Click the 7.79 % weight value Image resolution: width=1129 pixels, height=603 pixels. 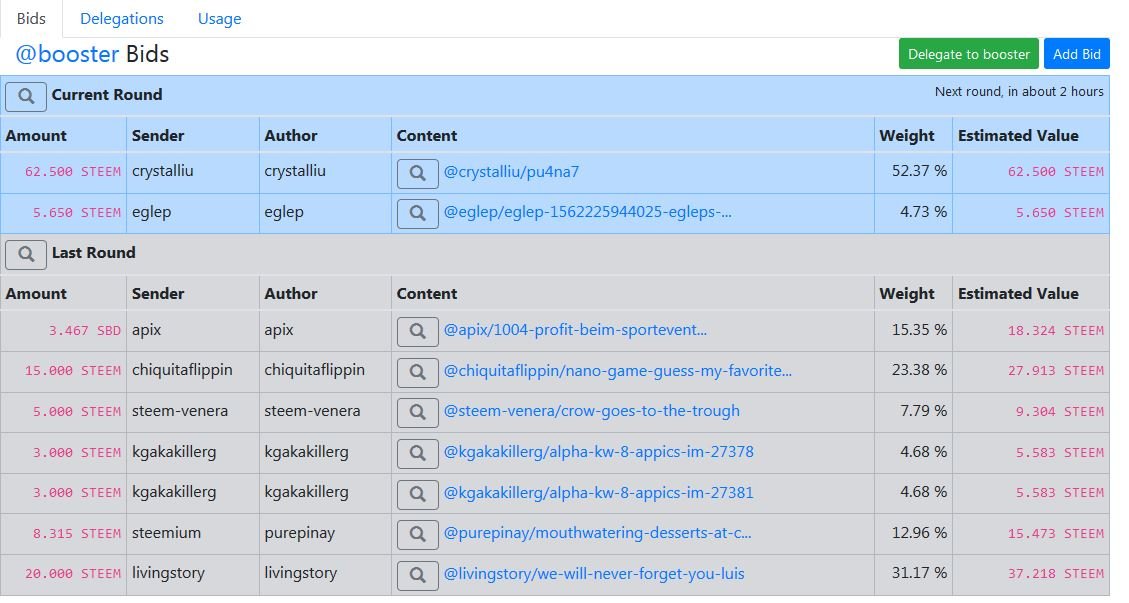pos(924,411)
